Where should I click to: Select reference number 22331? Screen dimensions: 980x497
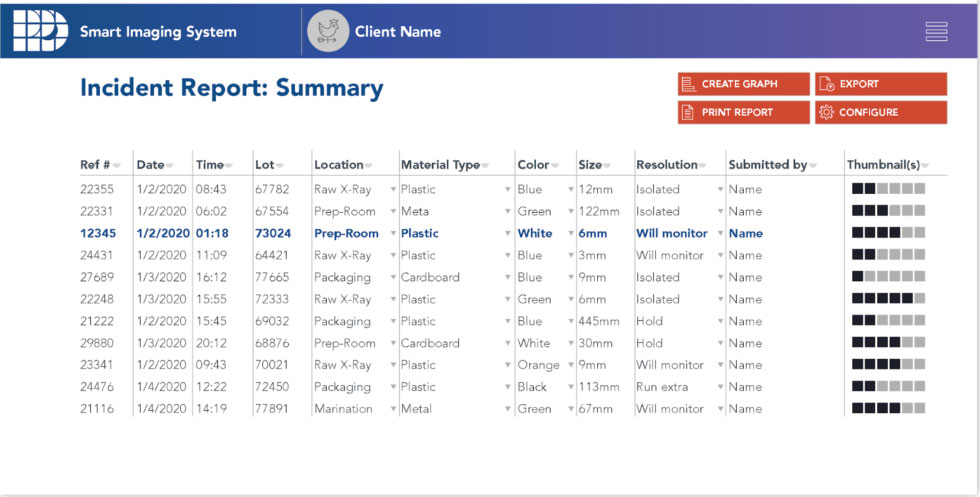(x=97, y=211)
